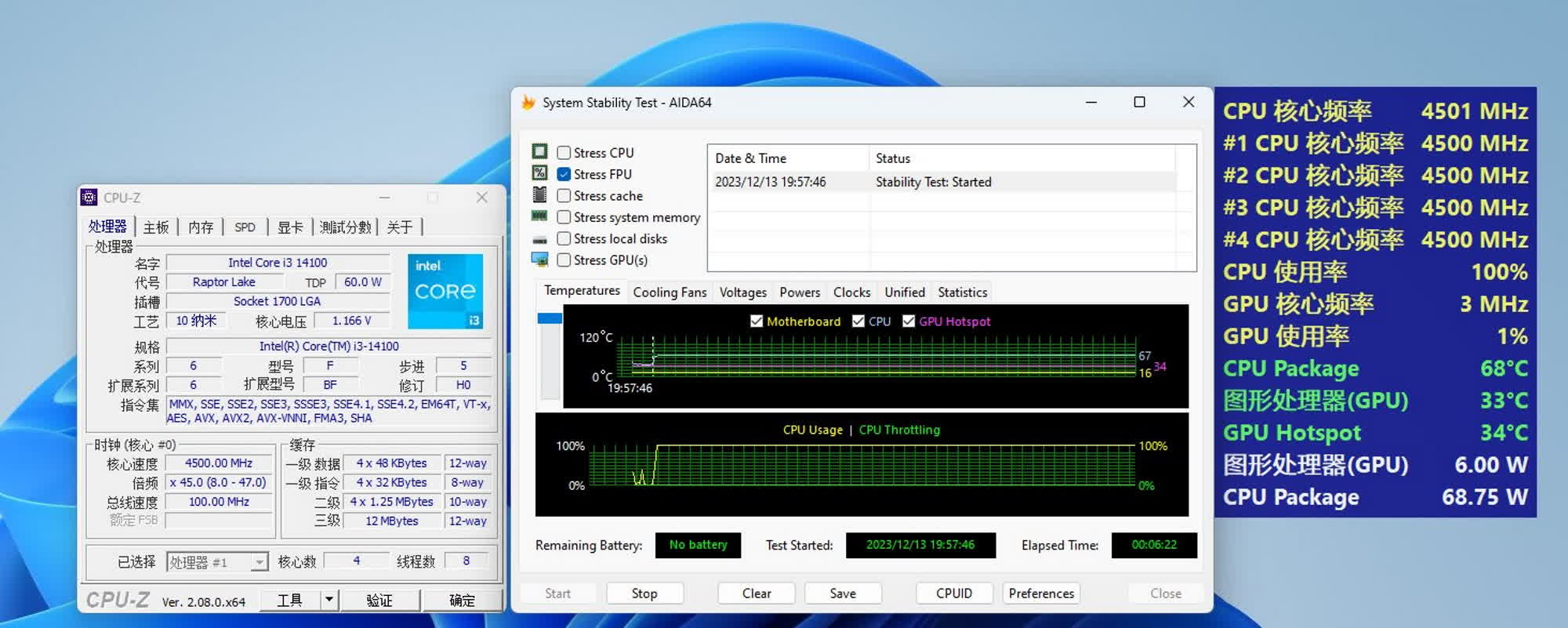This screenshot has width=1568, height=628.
Task: Click the Date & Time column header
Action: (788, 158)
